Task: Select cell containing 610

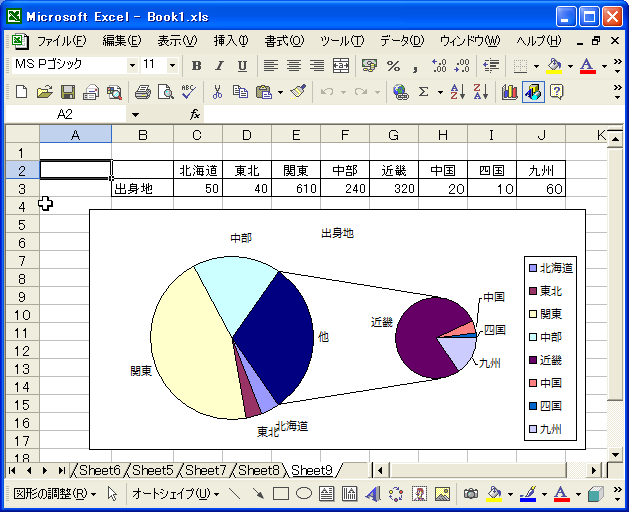Action: coord(296,188)
